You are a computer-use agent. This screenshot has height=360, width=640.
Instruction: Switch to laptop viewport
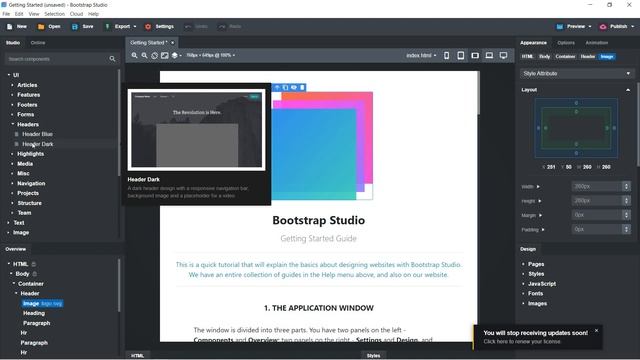(489, 55)
